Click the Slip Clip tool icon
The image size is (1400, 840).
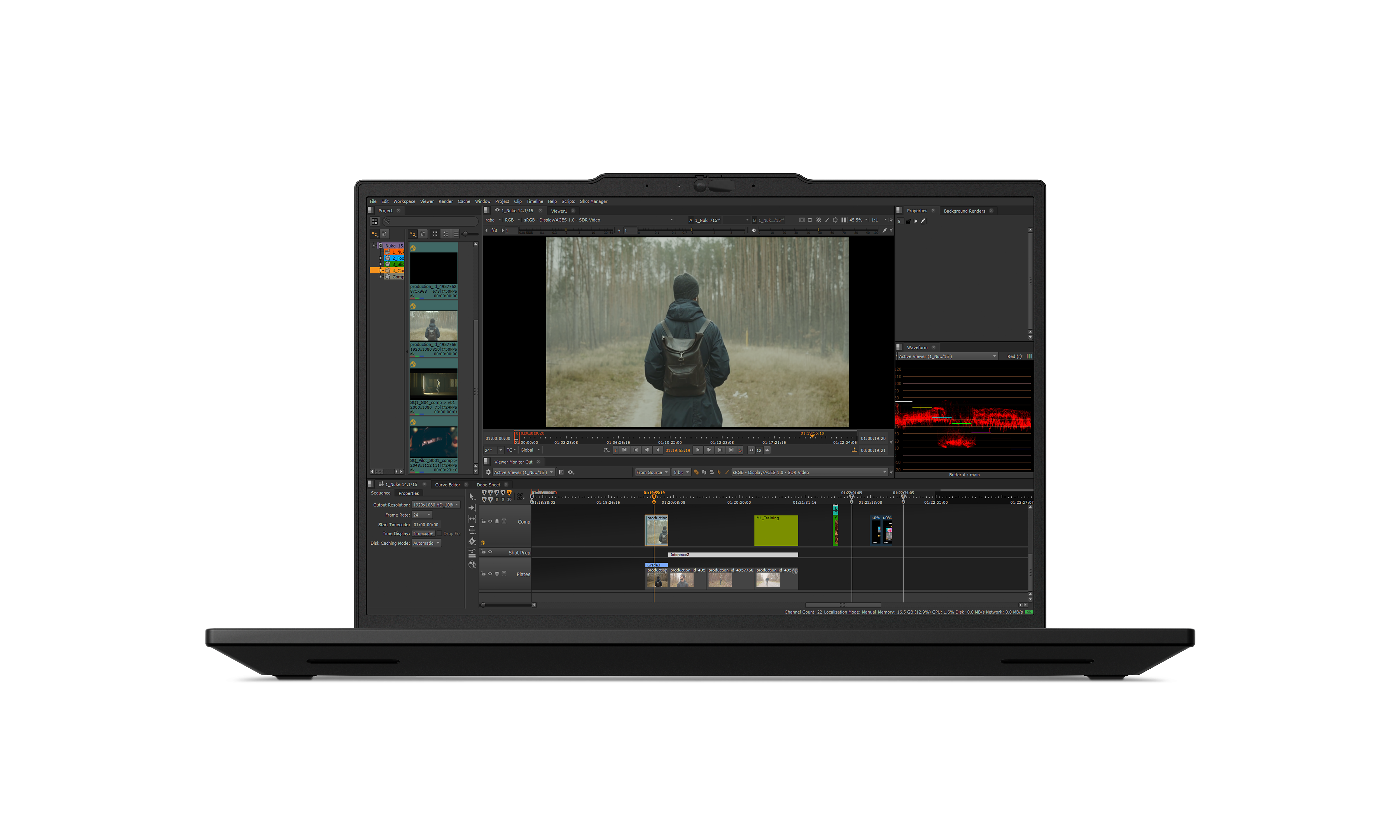(472, 519)
